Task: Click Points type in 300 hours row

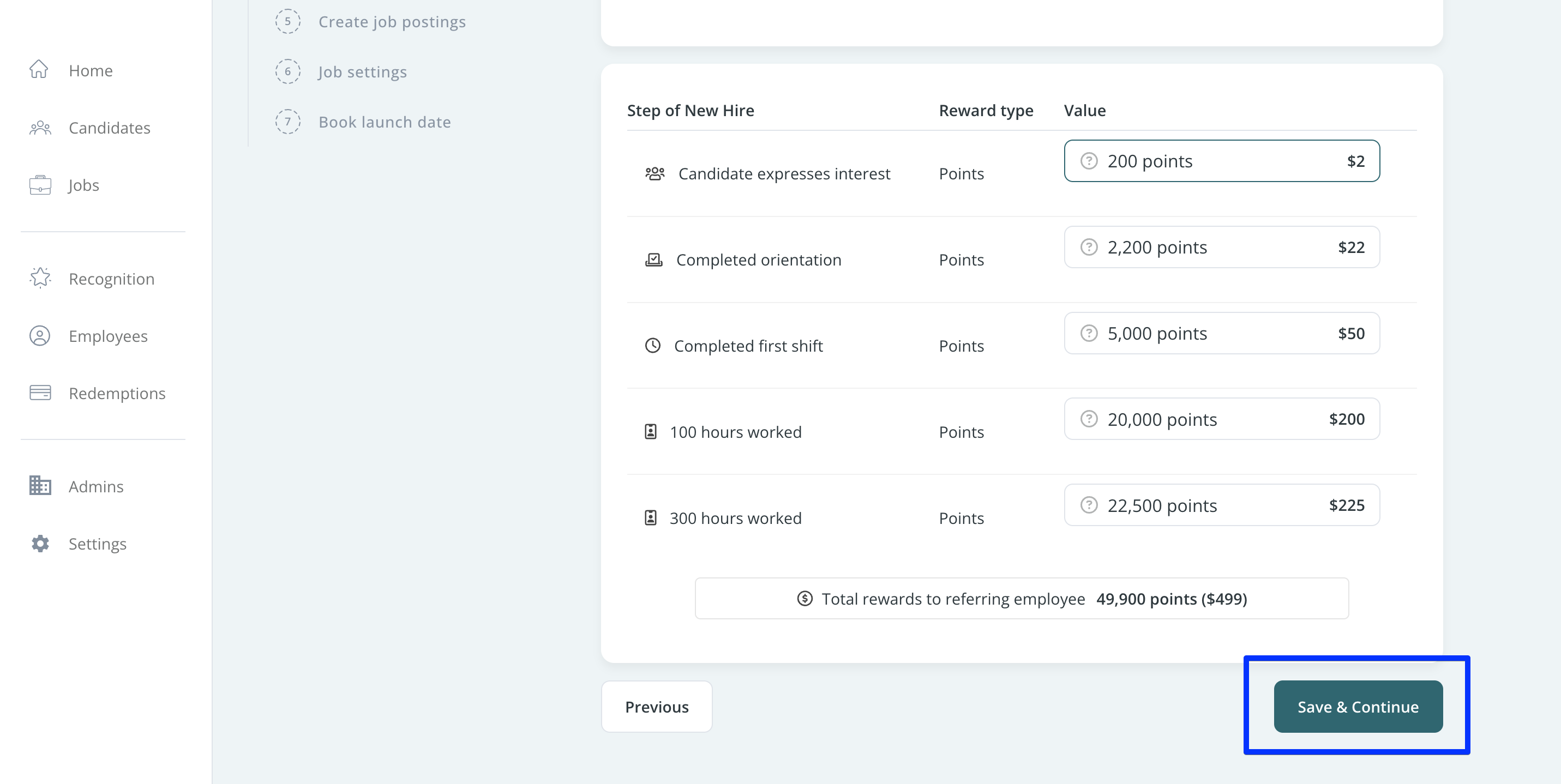Action: click(x=961, y=518)
